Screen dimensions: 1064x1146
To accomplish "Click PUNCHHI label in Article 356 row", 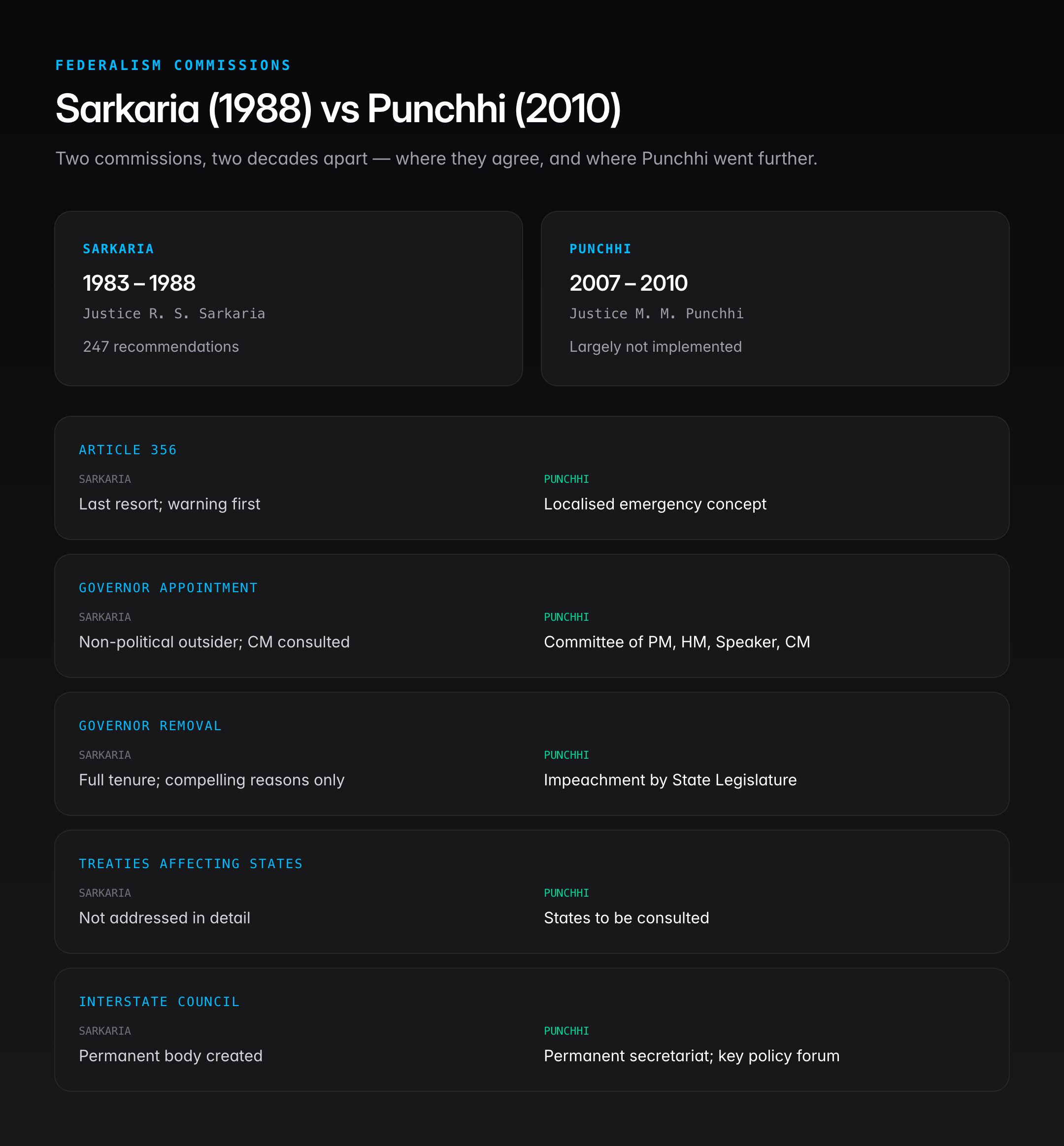I will 566,479.
